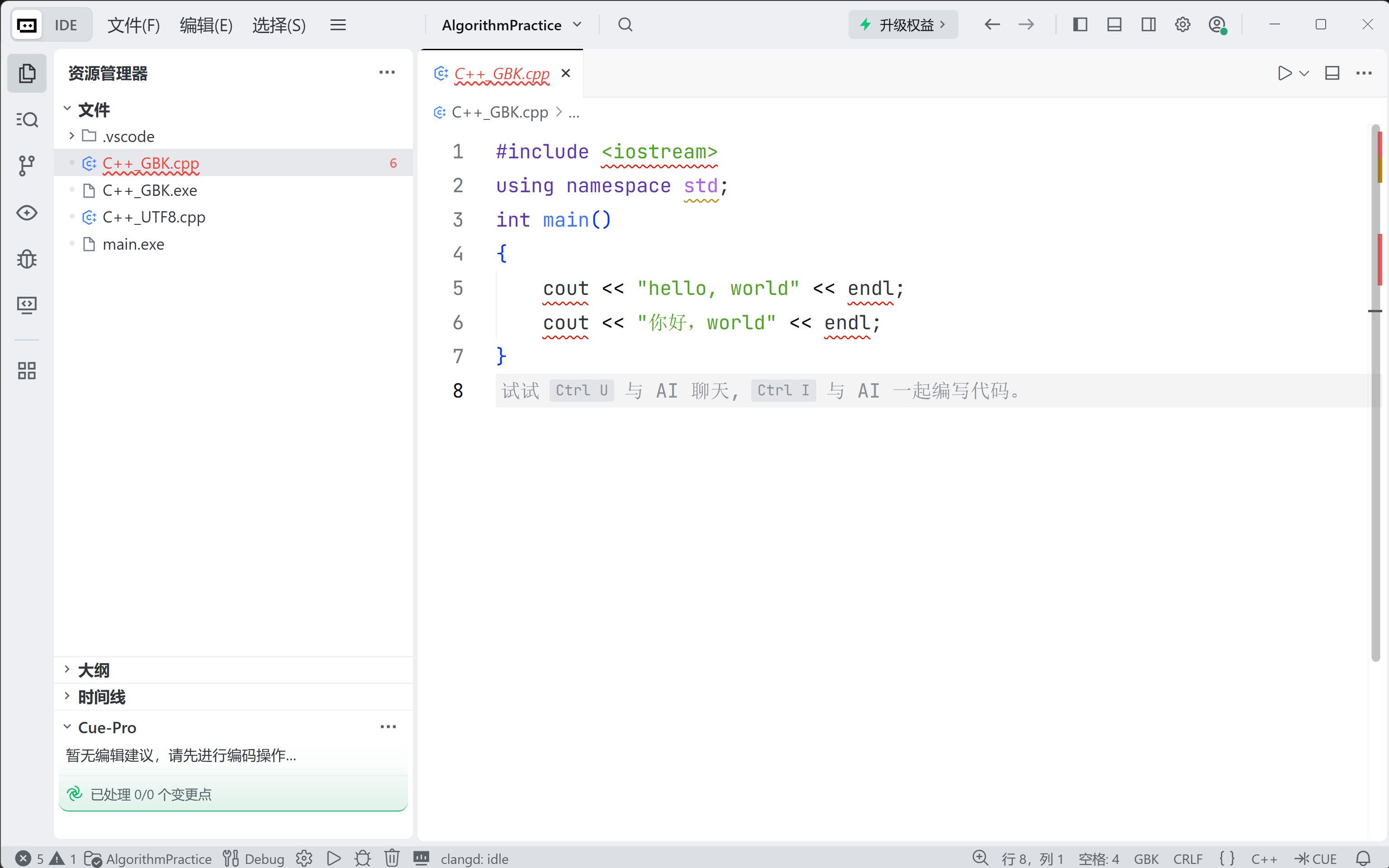Close the C++_GBK.cpp tab
Viewport: 1389px width, 868px height.
click(566, 73)
